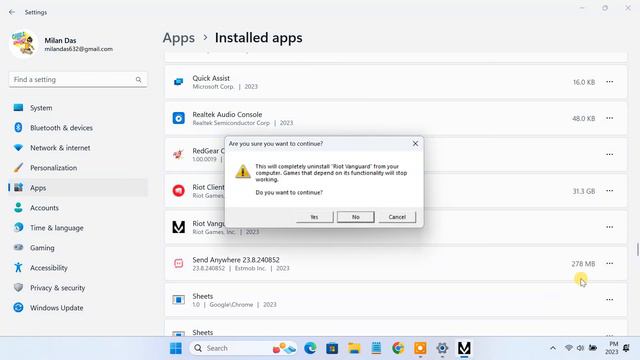Open more options for RedGear app

tap(609, 154)
